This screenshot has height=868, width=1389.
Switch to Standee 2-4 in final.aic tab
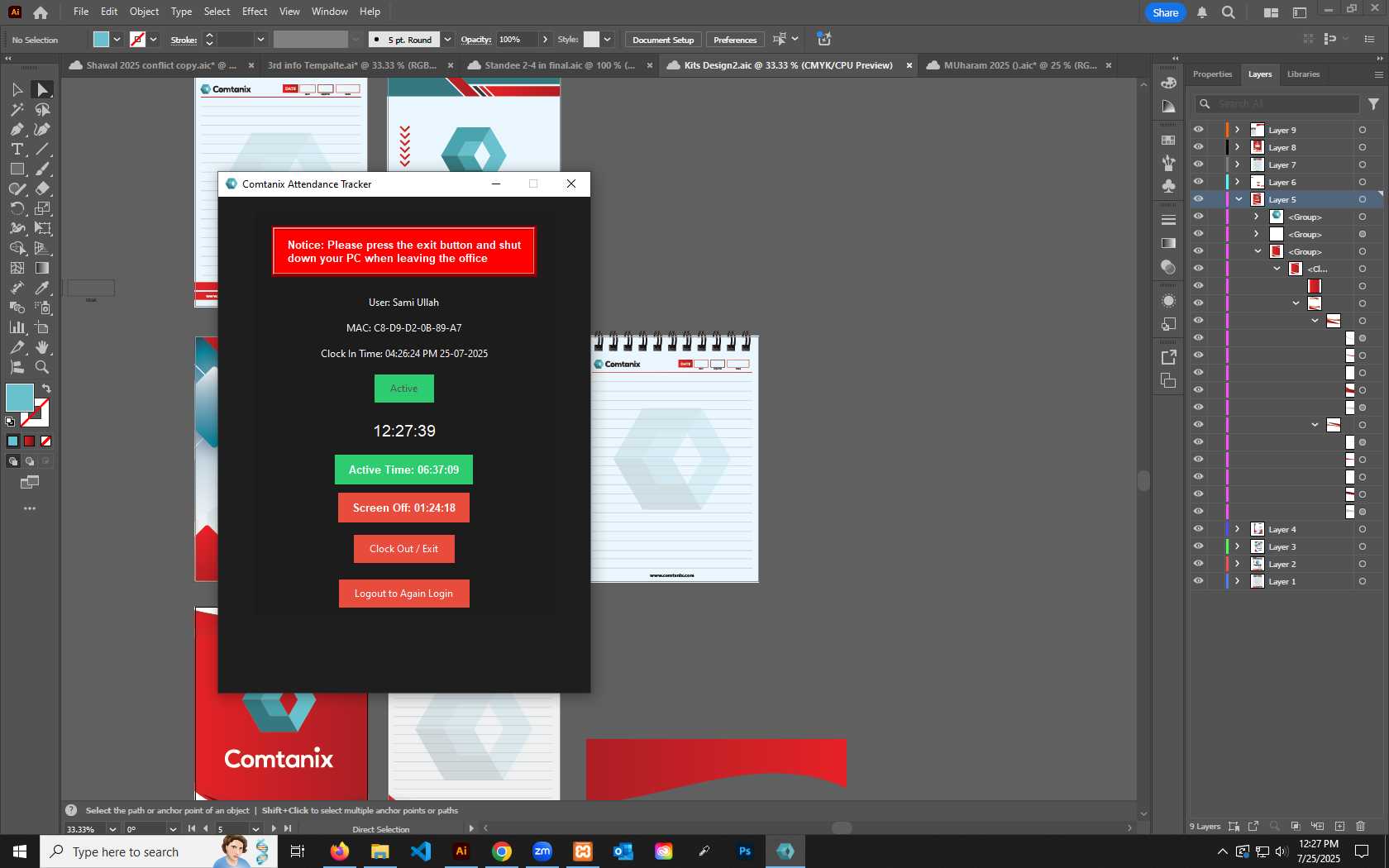559,65
